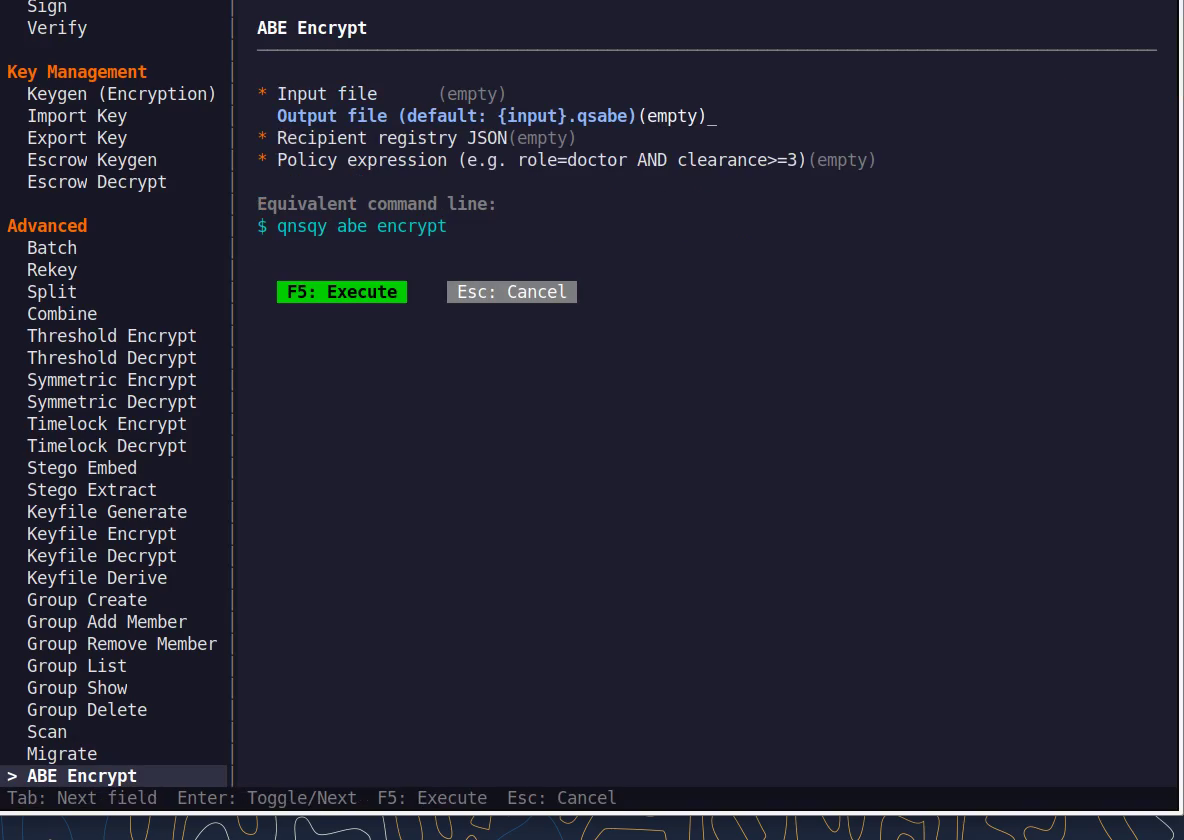The image size is (1184, 840).
Task: Choose Timelock Encrypt from list
Action: tap(106, 424)
